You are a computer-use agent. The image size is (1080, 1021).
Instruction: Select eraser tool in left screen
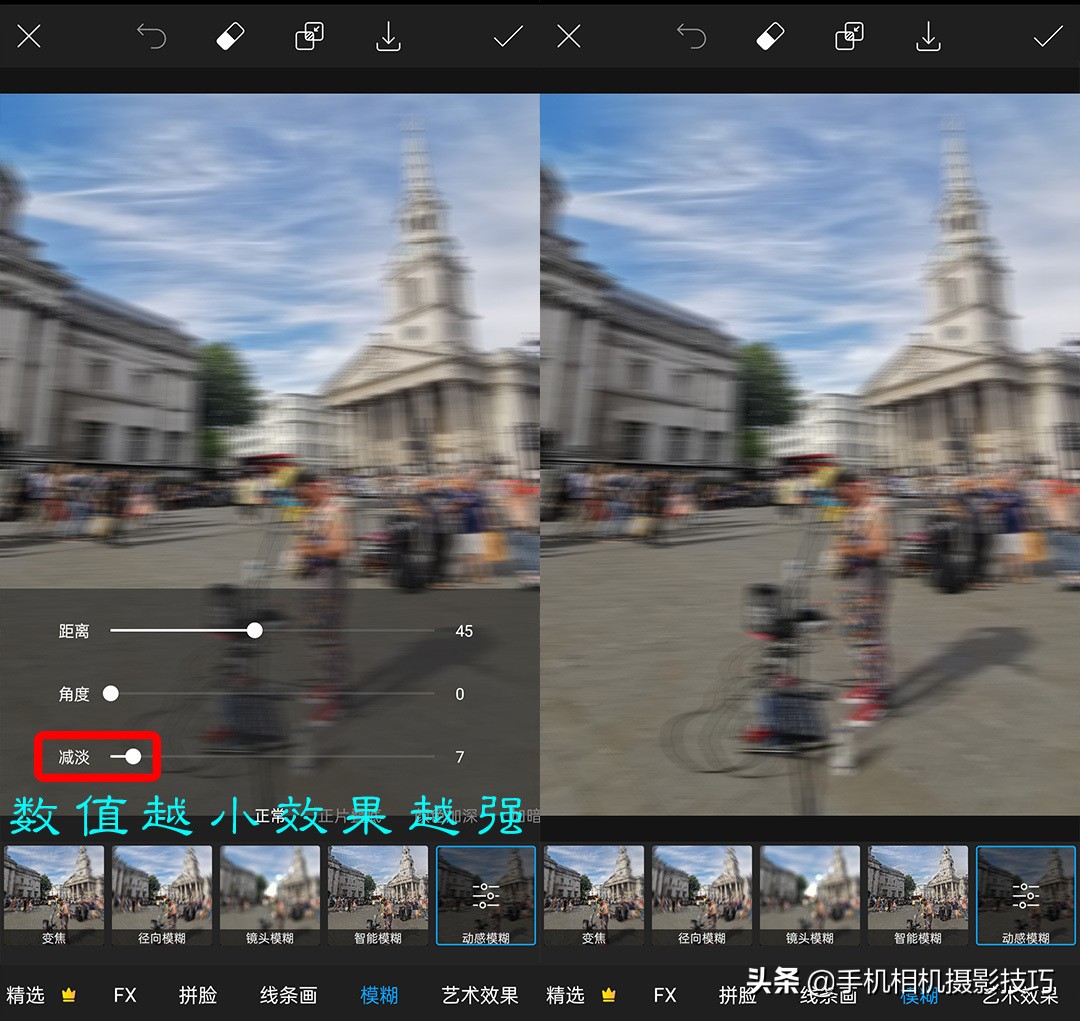point(231,36)
